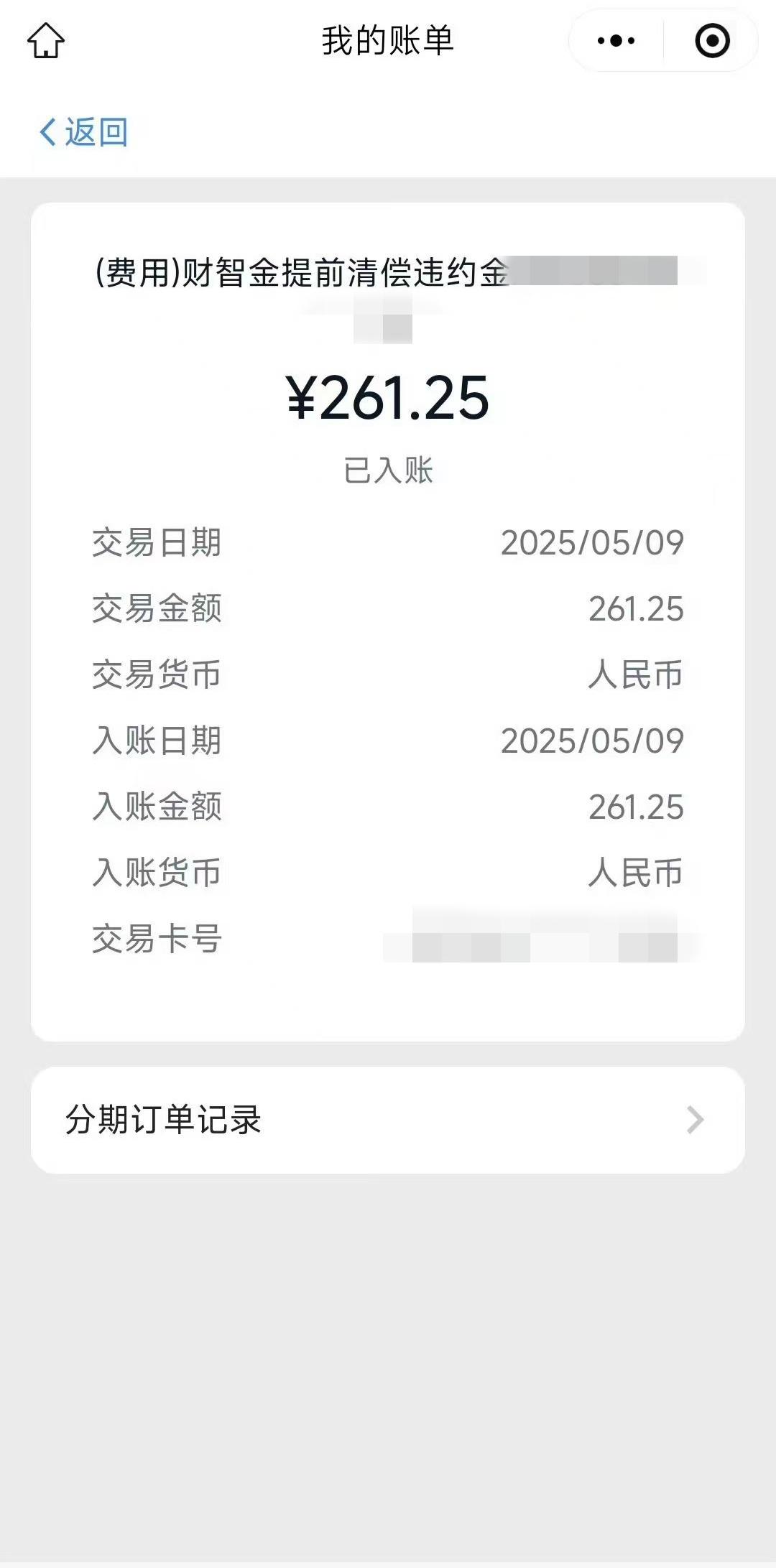The height and width of the screenshot is (1568, 776).
Task: Tap the 交易卡号 label
Action: (x=157, y=940)
